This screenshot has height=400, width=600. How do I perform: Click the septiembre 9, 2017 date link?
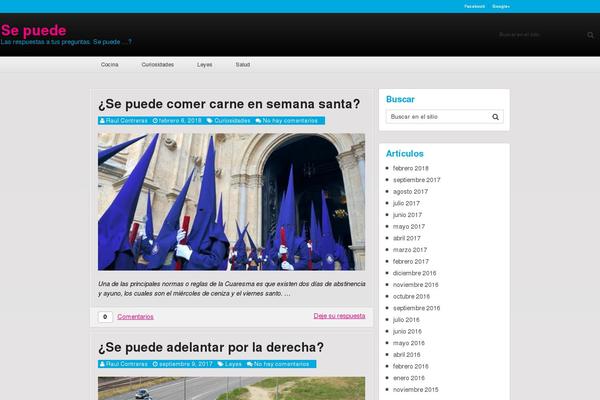186,364
